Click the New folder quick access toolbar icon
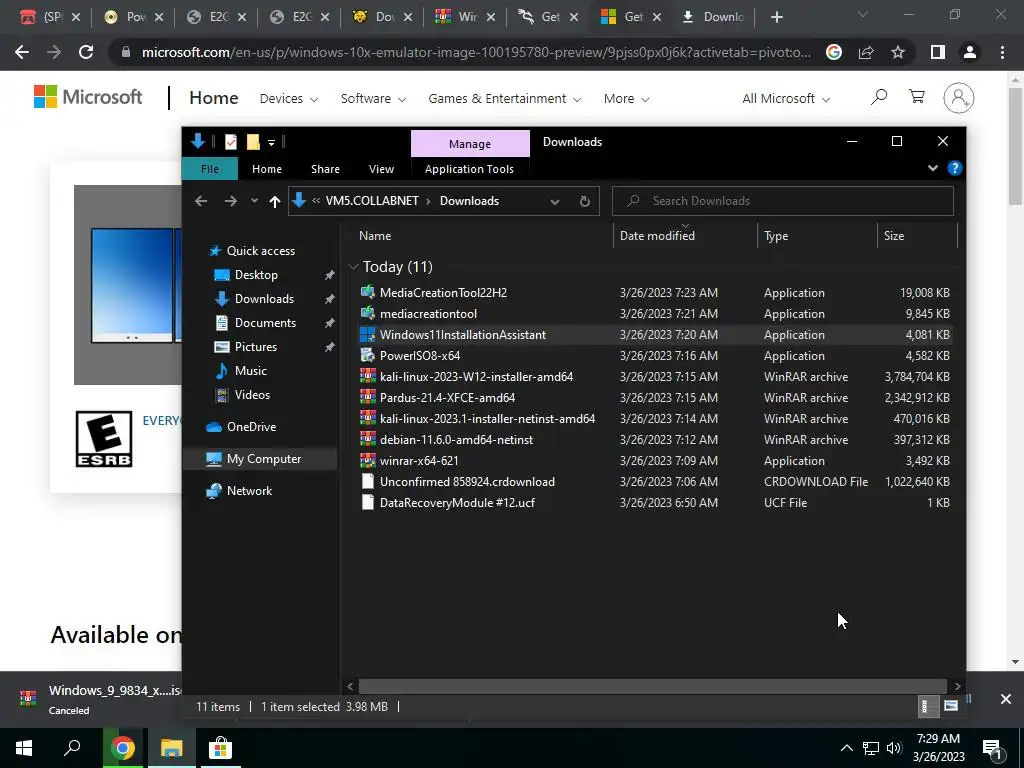The image size is (1024, 768). 253,142
